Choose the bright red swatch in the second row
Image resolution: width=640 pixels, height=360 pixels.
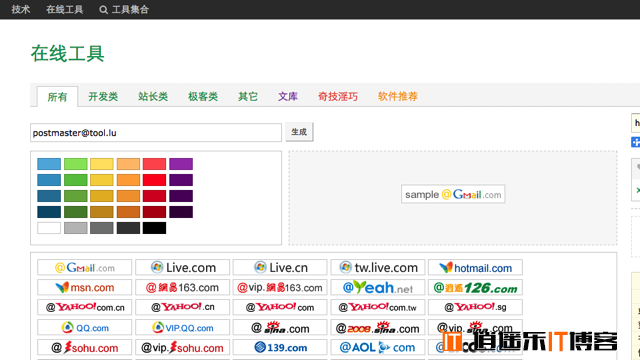154,180
